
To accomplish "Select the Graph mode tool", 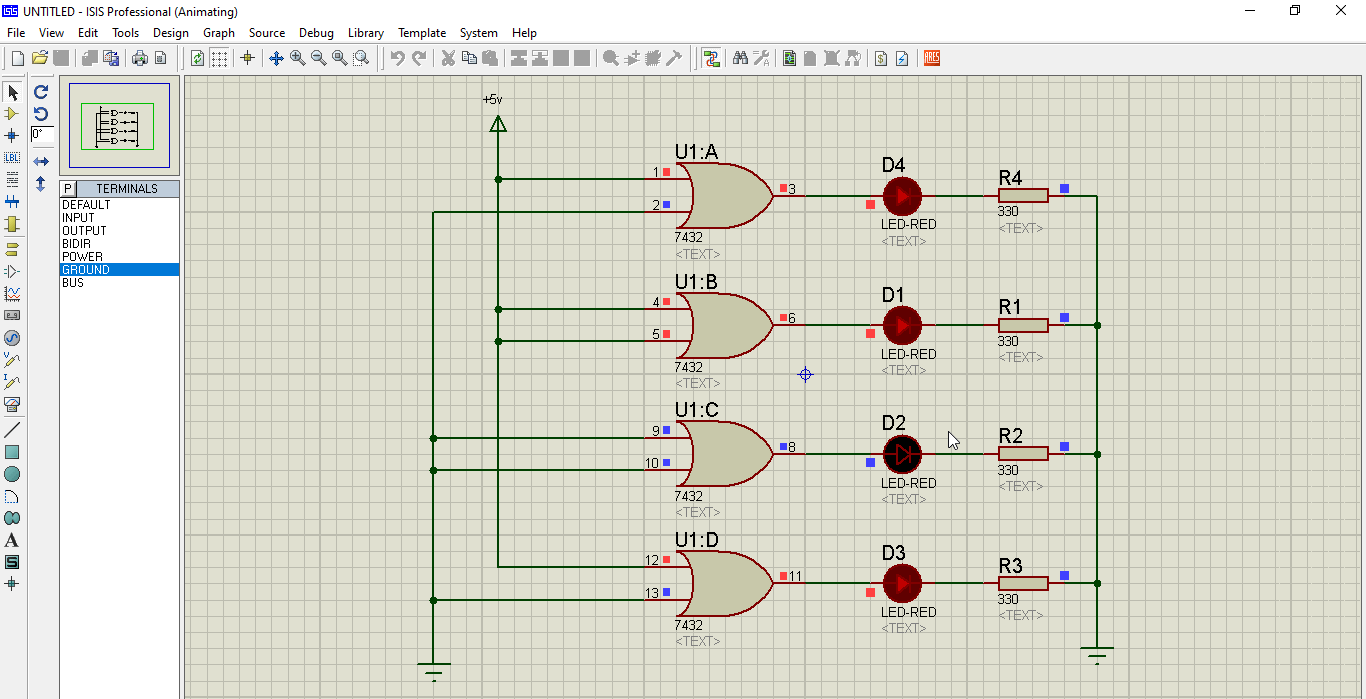I will click(13, 292).
